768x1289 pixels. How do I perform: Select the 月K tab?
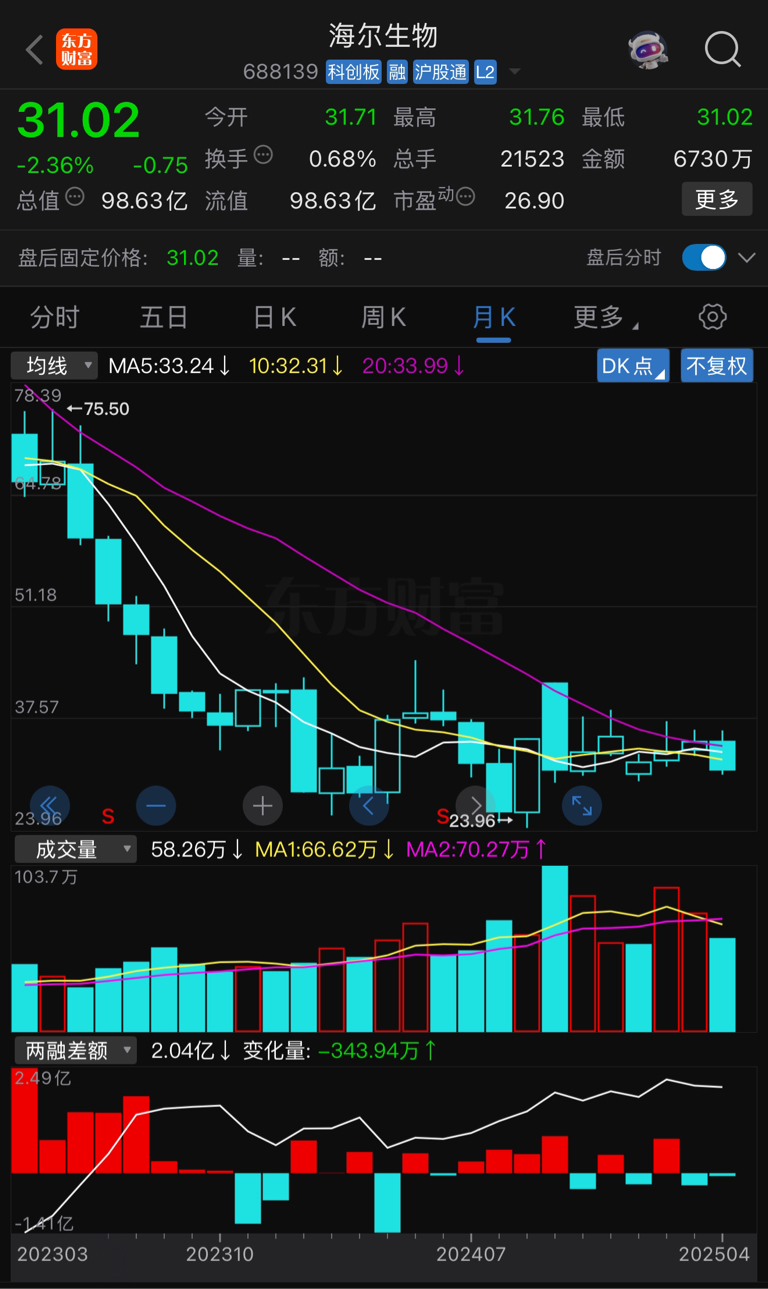tap(494, 318)
